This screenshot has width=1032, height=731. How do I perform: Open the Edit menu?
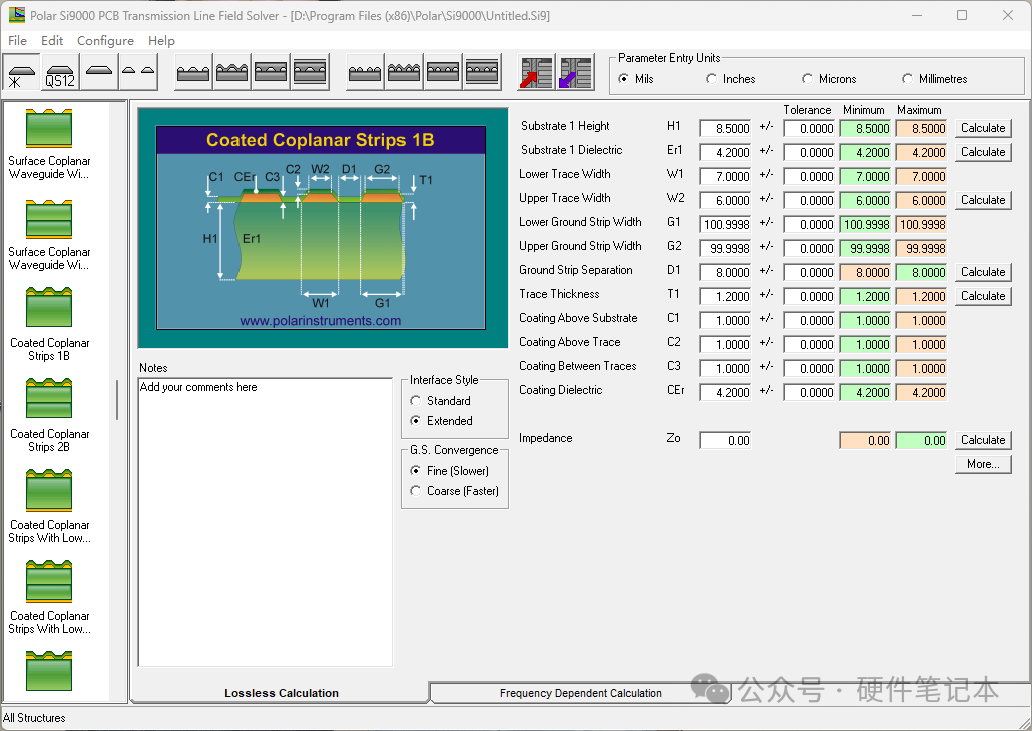click(52, 41)
